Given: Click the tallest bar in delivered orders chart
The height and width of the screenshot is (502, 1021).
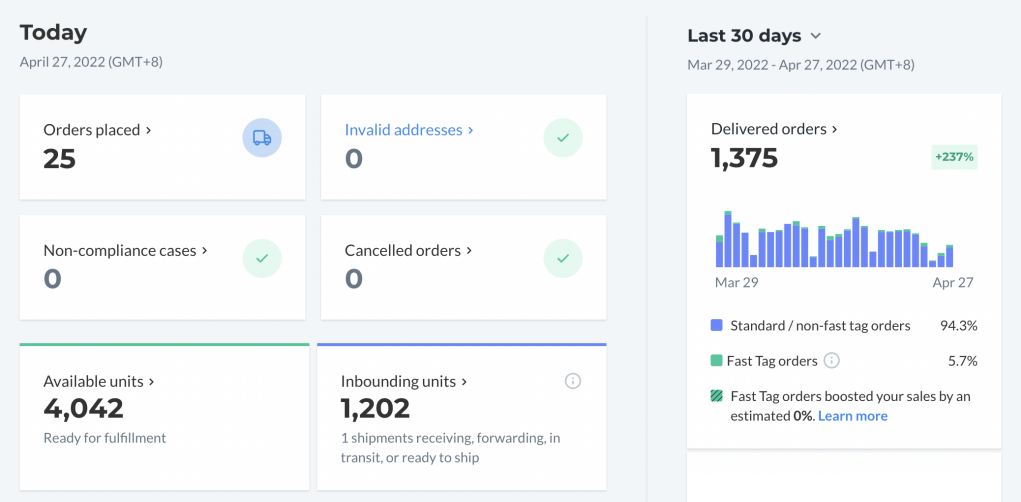Looking at the screenshot, I should 728,240.
